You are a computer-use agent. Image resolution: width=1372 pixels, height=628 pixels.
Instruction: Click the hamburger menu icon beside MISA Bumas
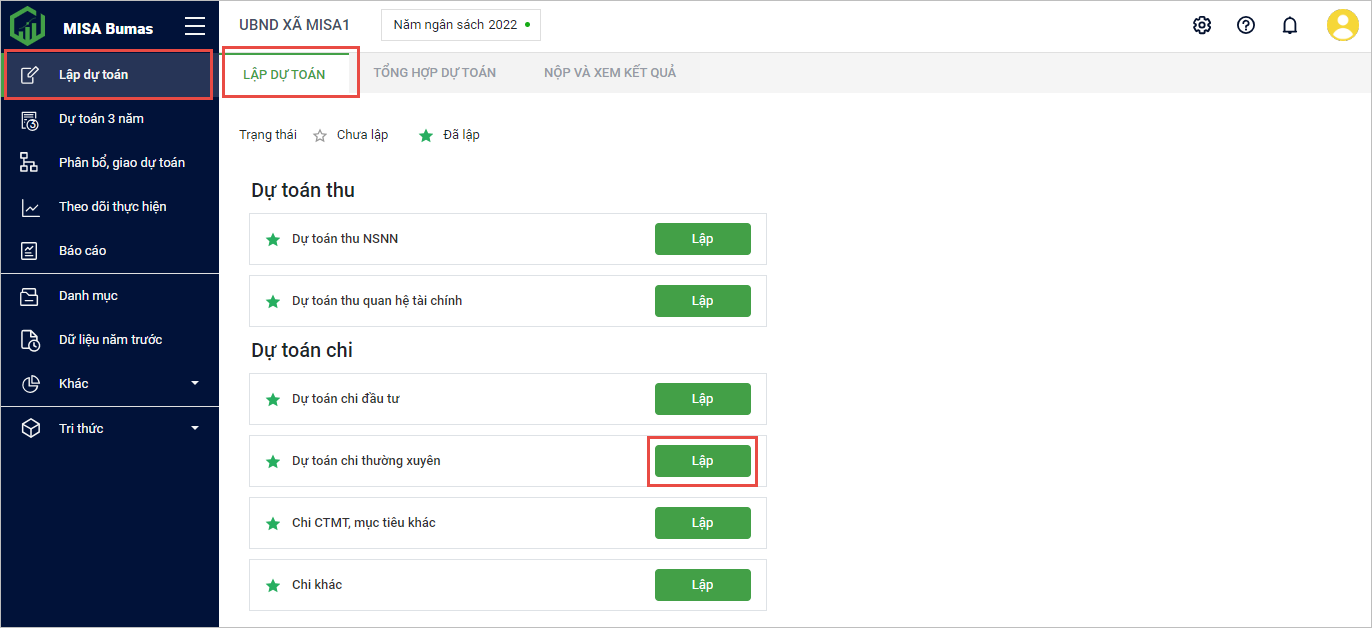coord(195,27)
